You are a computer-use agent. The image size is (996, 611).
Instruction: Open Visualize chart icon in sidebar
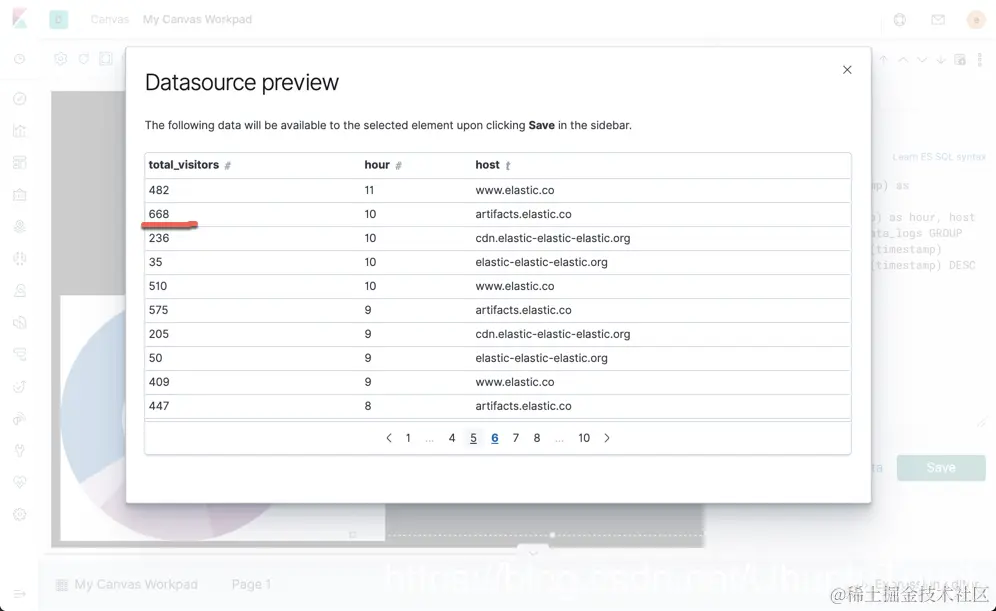[20, 130]
